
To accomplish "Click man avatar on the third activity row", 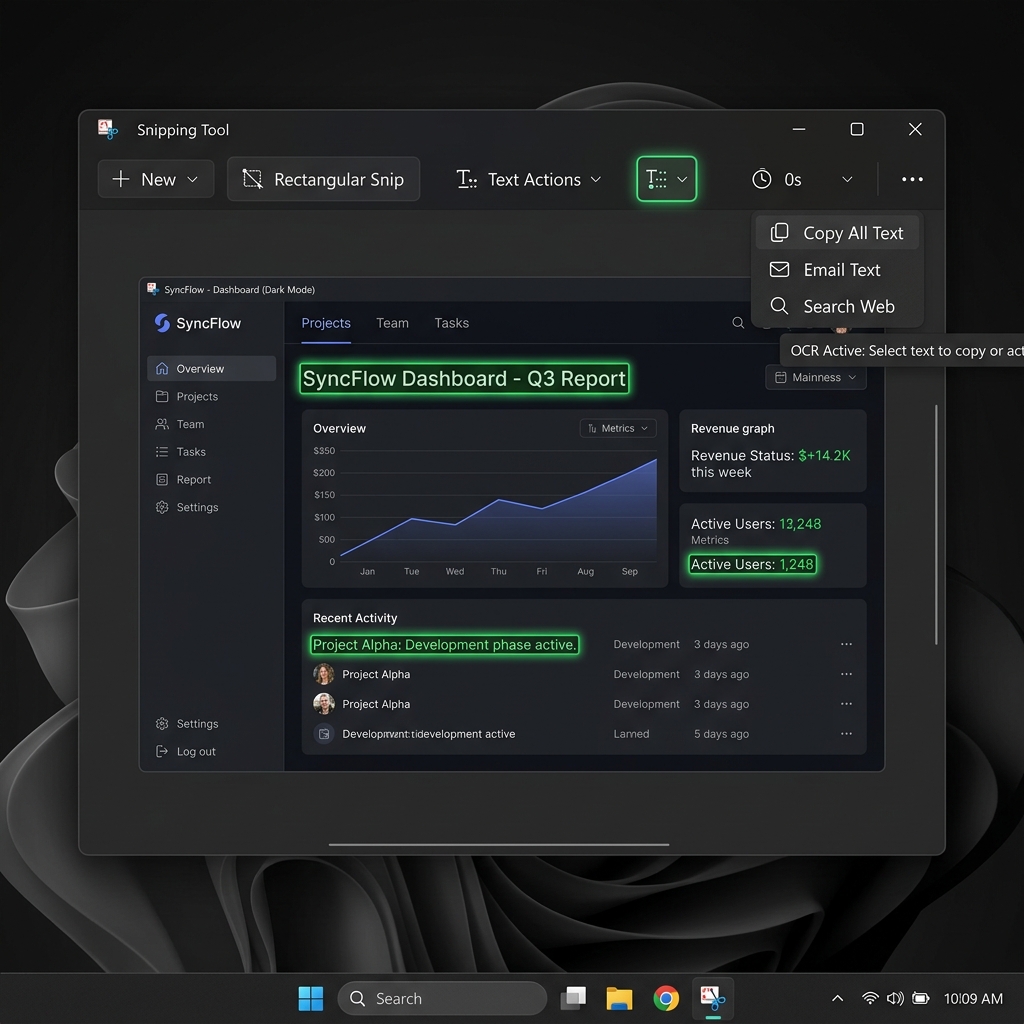I will [x=324, y=704].
